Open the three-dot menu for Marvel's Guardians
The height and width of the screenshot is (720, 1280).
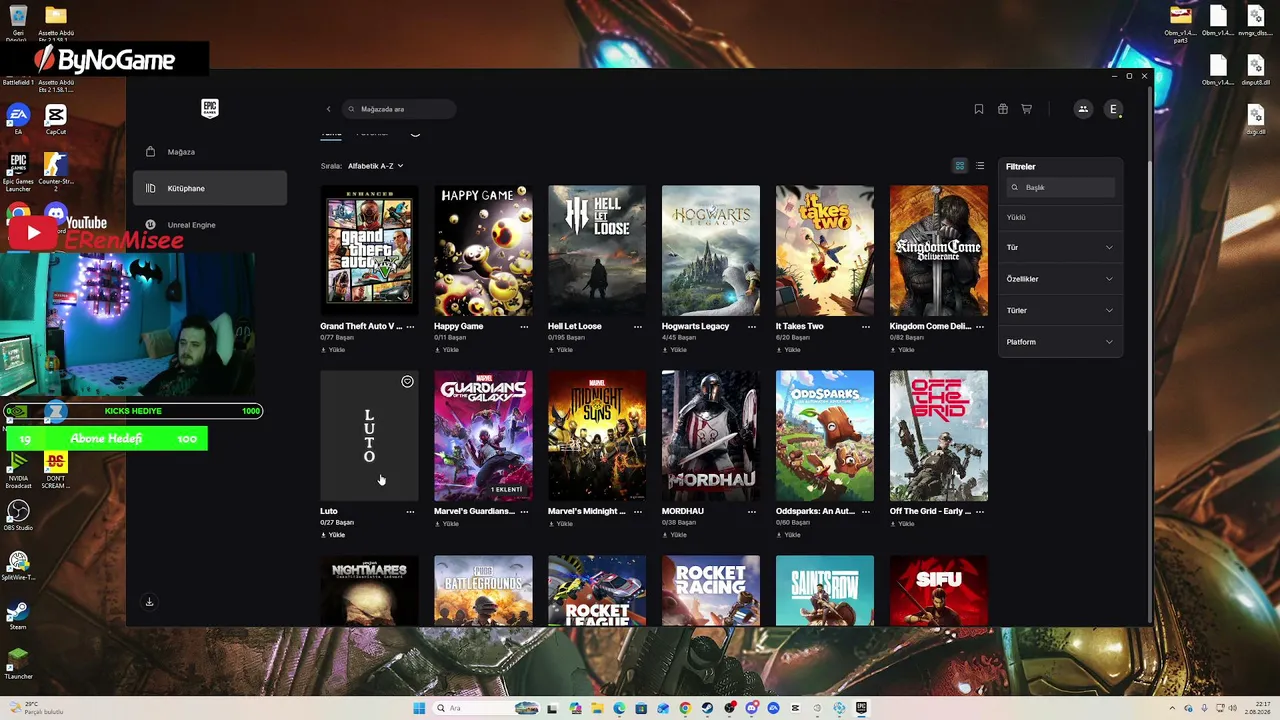click(524, 511)
